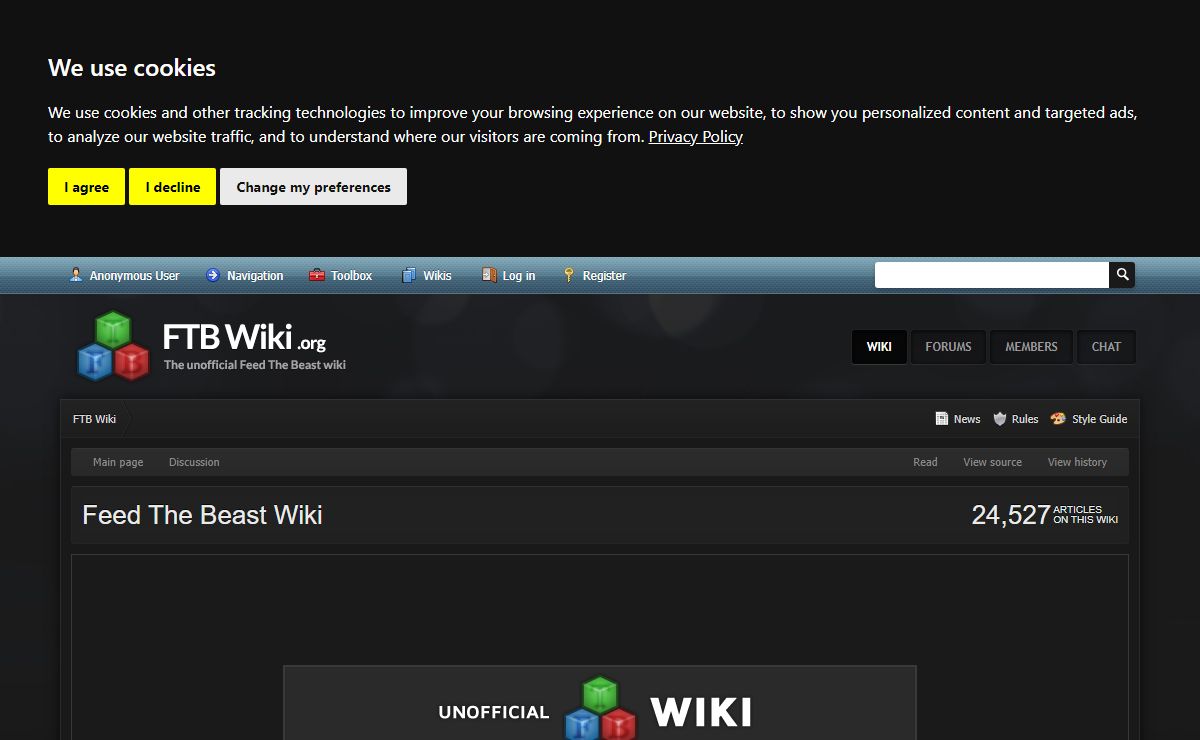Open the Discussion tab
This screenshot has height=740, width=1200.
click(x=194, y=462)
